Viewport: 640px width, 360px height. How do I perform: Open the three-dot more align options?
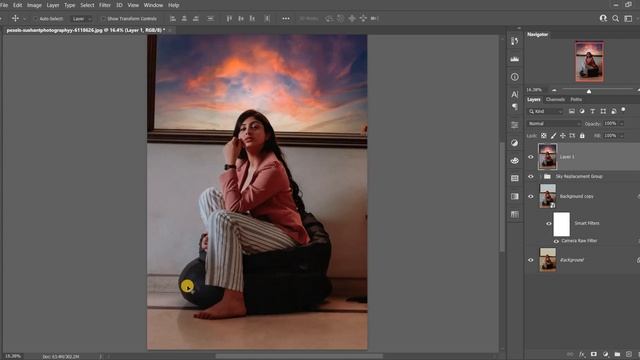pos(286,18)
